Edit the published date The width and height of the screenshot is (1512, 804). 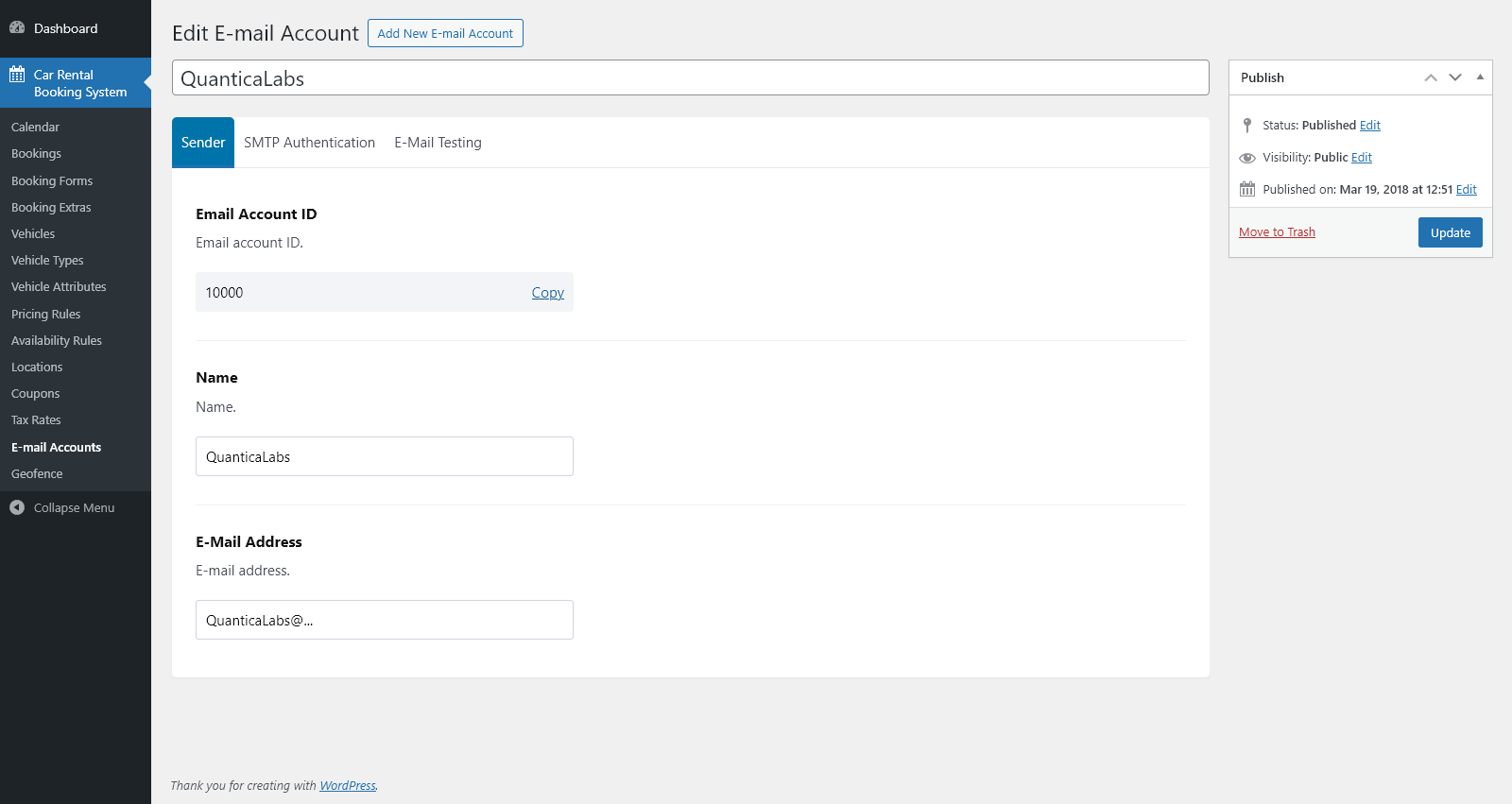click(x=1467, y=190)
